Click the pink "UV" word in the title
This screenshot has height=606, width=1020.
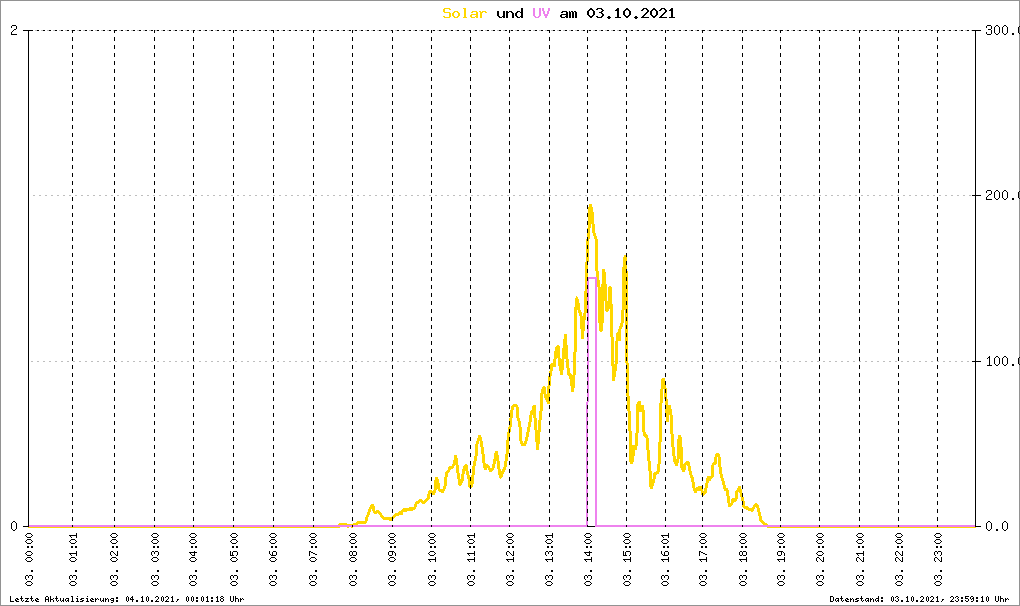pyautogui.click(x=541, y=13)
